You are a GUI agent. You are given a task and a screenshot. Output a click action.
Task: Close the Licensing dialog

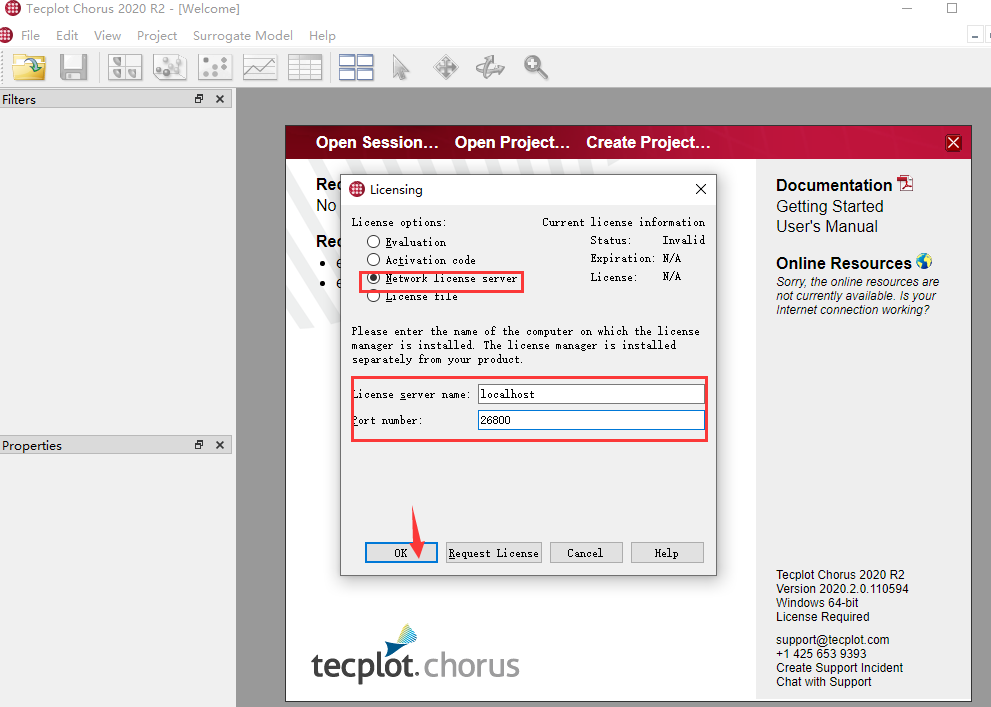tap(701, 189)
